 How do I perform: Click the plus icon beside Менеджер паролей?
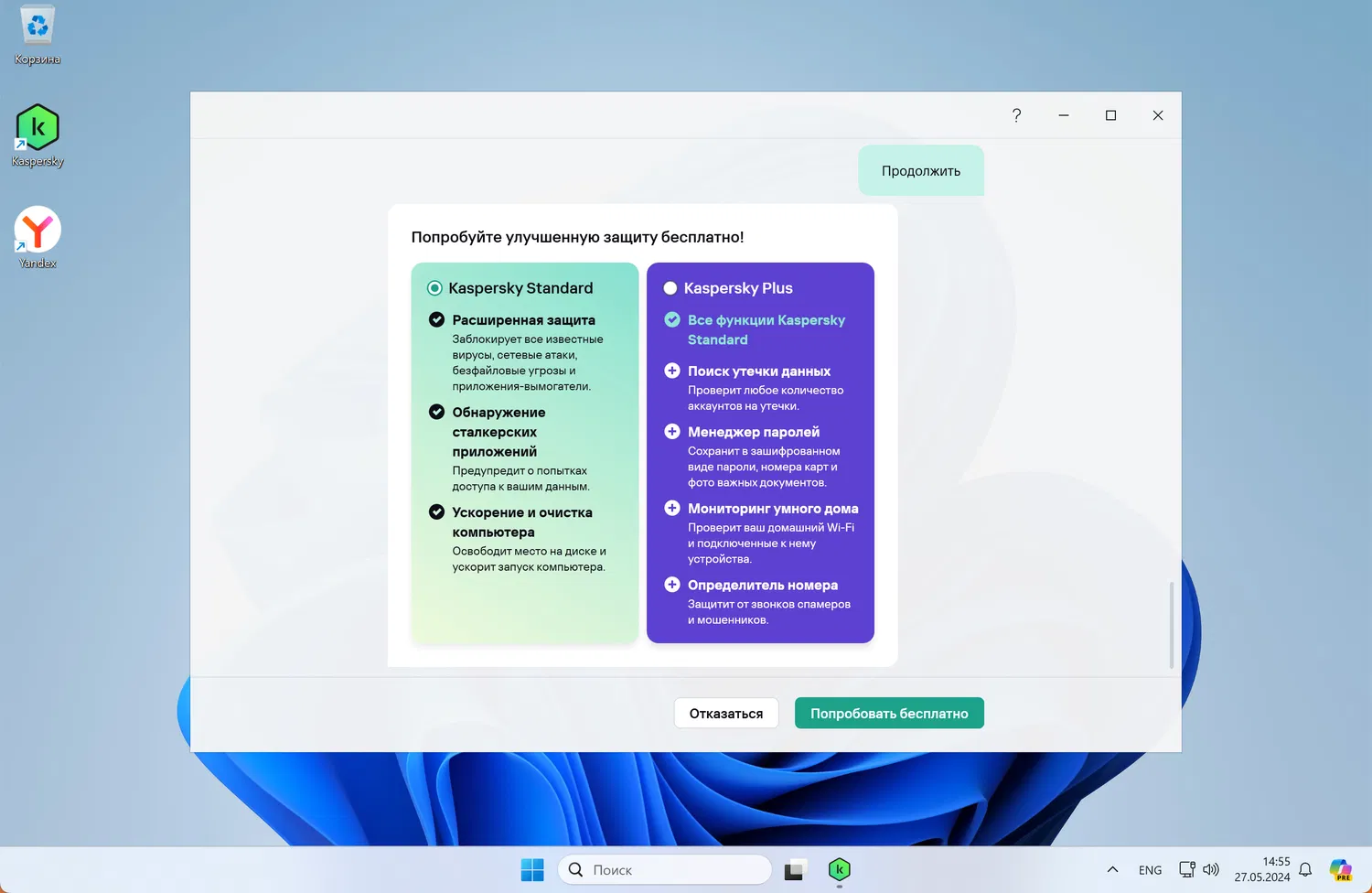point(672,431)
